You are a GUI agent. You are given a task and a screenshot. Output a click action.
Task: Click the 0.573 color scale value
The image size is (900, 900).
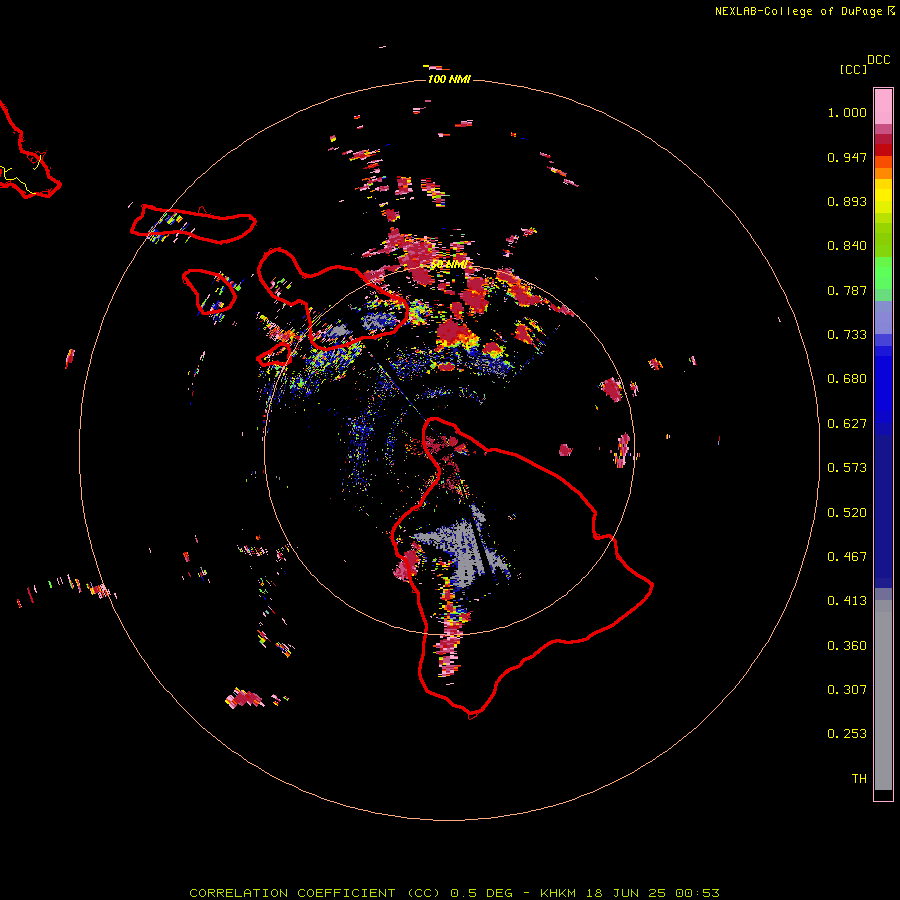pos(847,468)
